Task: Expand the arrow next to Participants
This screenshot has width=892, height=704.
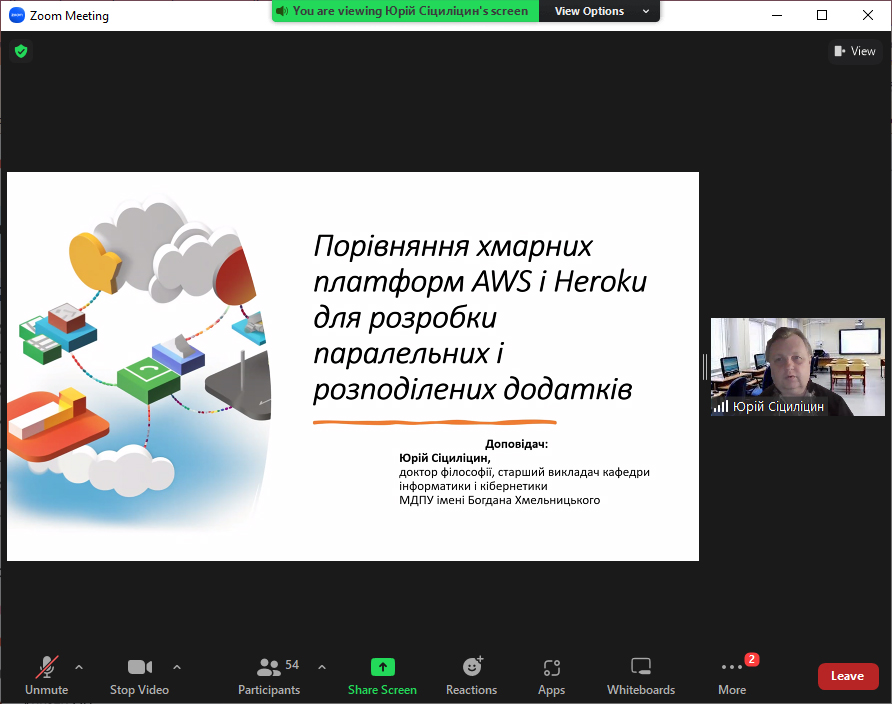Action: (322, 667)
